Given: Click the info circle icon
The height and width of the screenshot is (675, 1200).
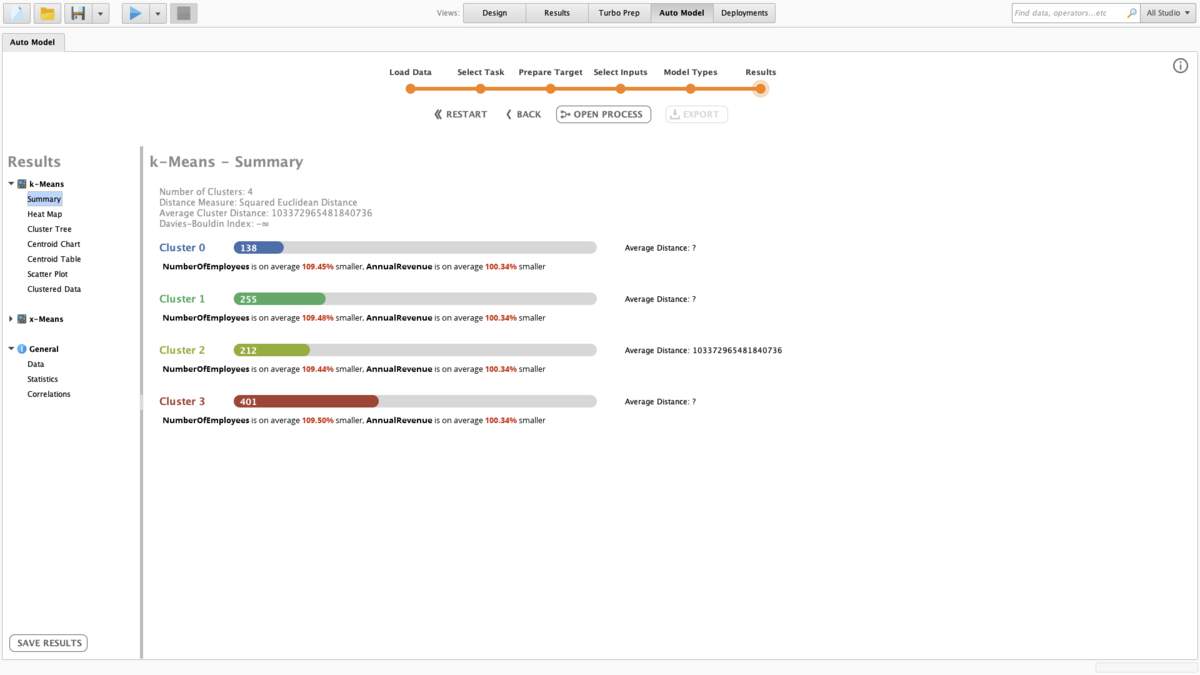Looking at the screenshot, I should [1180, 66].
